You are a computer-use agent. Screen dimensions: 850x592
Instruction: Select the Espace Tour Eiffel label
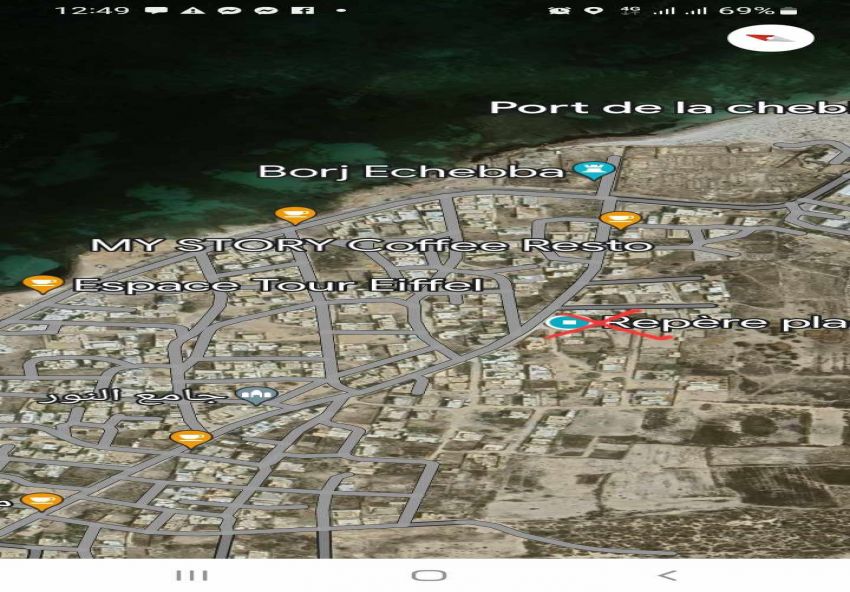click(x=278, y=285)
